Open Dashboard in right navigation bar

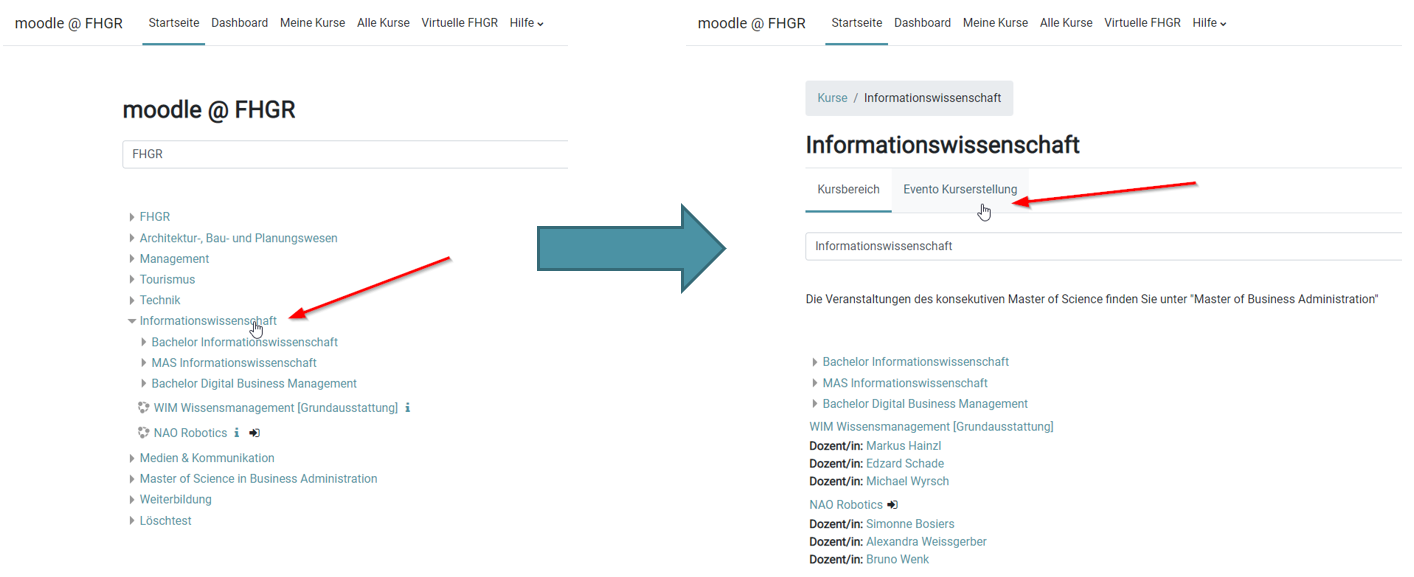point(923,23)
